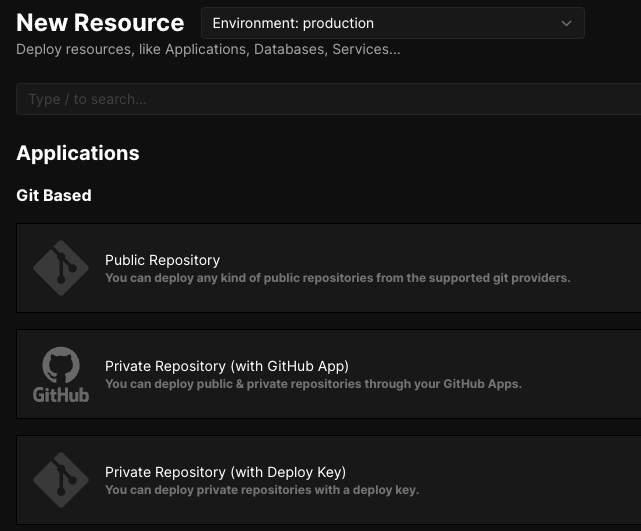The width and height of the screenshot is (641, 531).
Task: Click the GitHub wordmark below the octocat
Action: tap(61, 394)
